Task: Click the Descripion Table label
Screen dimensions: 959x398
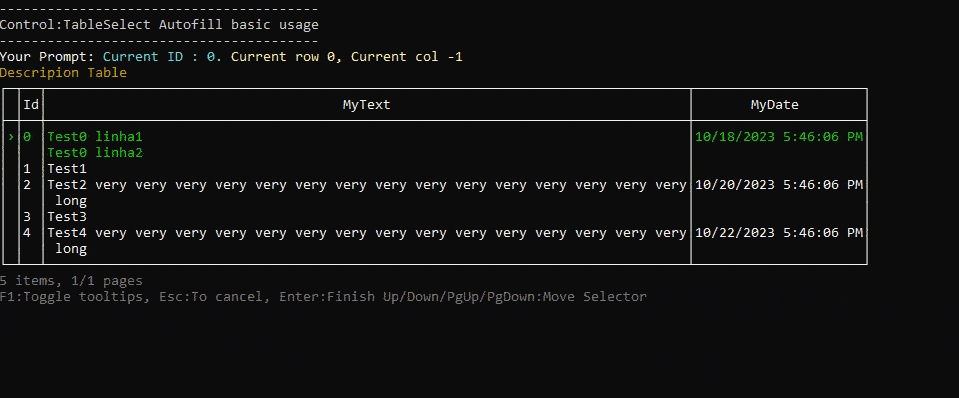Action: [64, 73]
